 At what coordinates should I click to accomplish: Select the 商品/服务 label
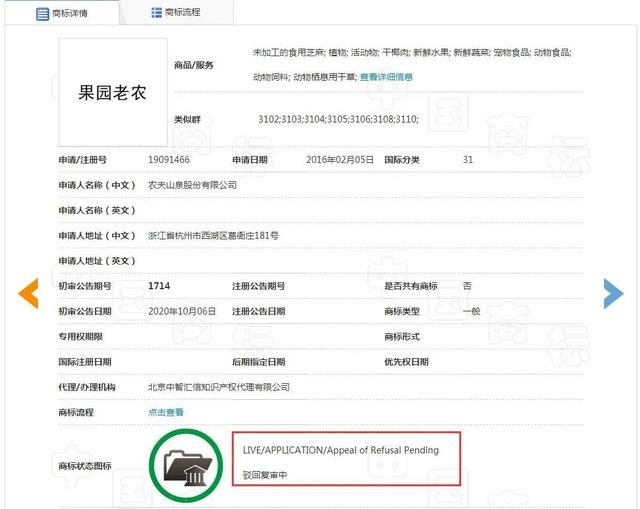(x=193, y=65)
